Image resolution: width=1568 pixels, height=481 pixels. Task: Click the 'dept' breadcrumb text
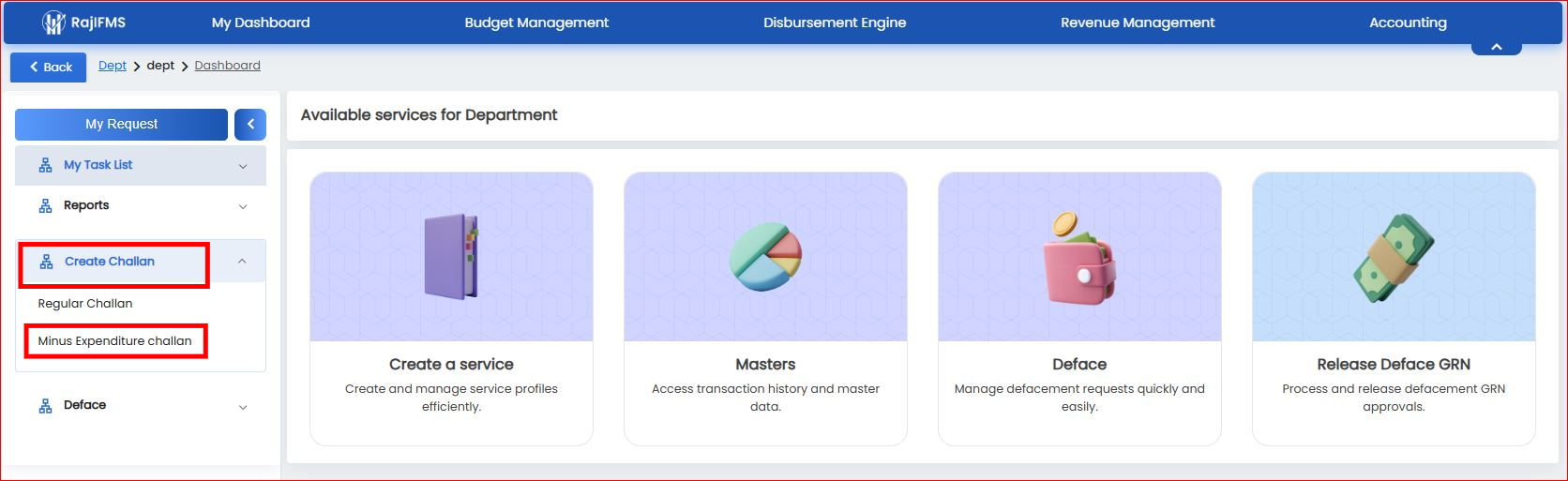tap(160, 66)
